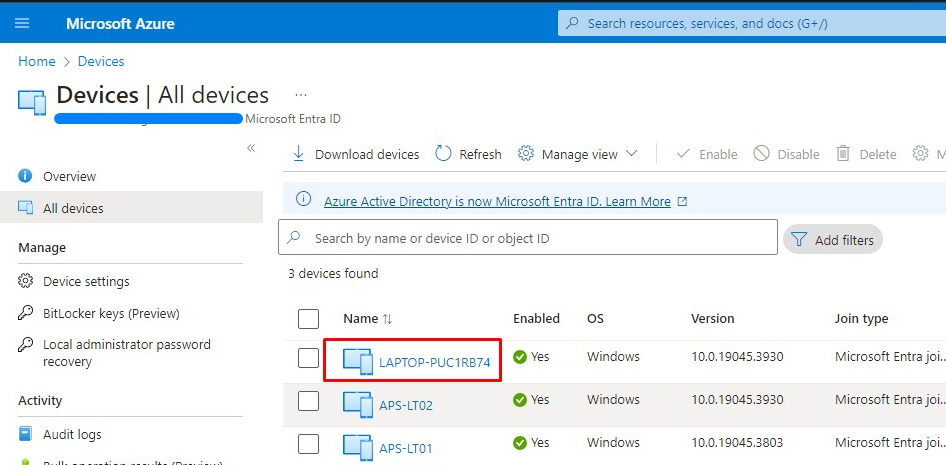
Task: Toggle the select-all checkbox in table header
Action: [308, 319]
